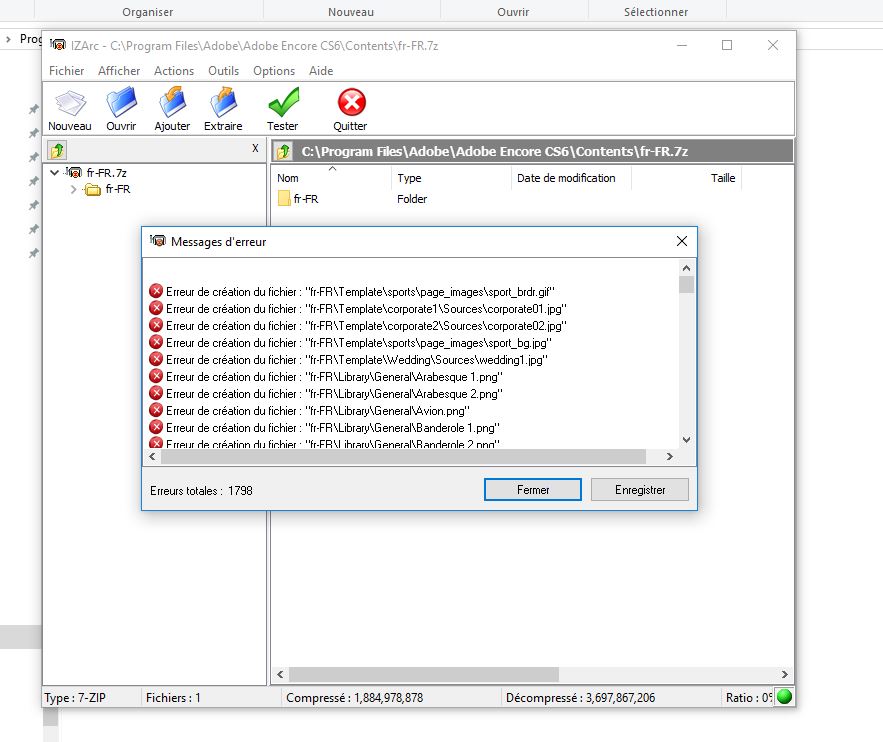This screenshot has height=742, width=883.
Task: Select the fr-FR folder icon in file list
Action: click(284, 198)
